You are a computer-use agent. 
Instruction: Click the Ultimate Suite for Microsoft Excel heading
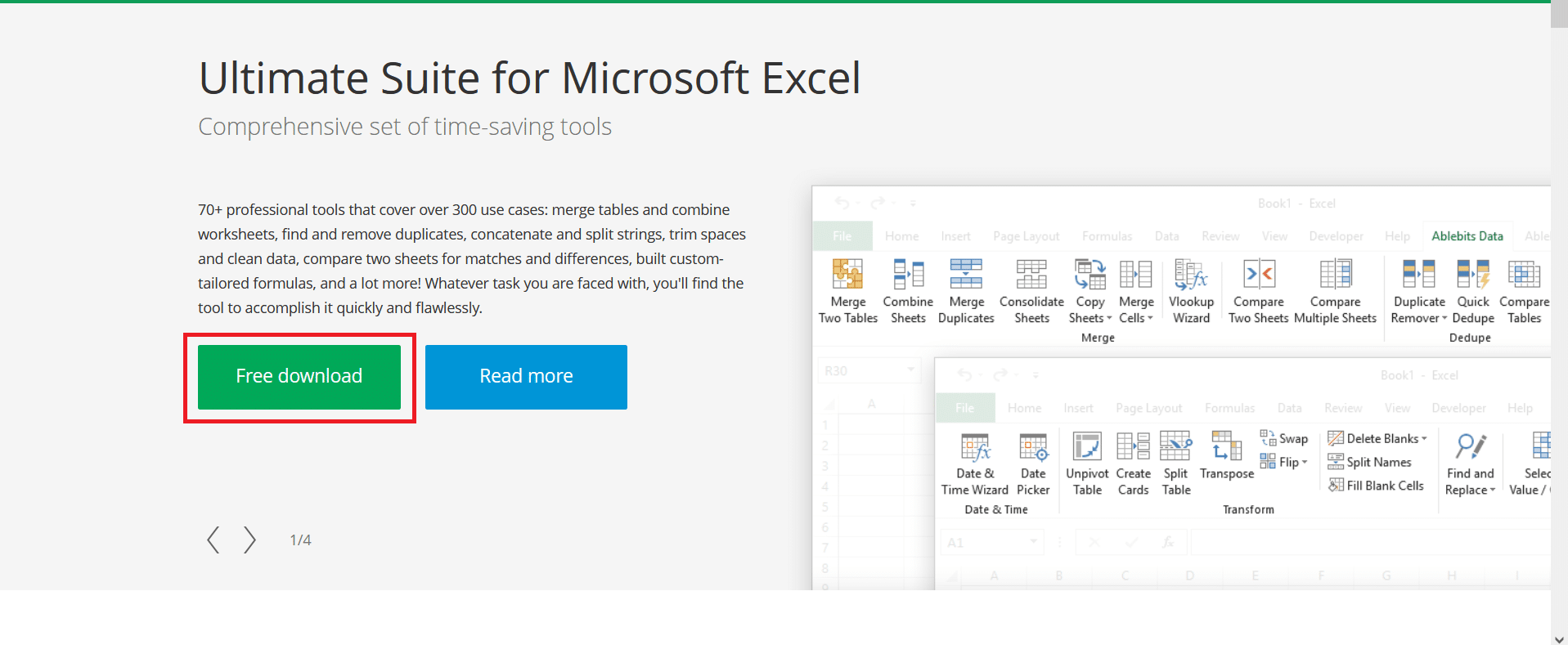529,78
